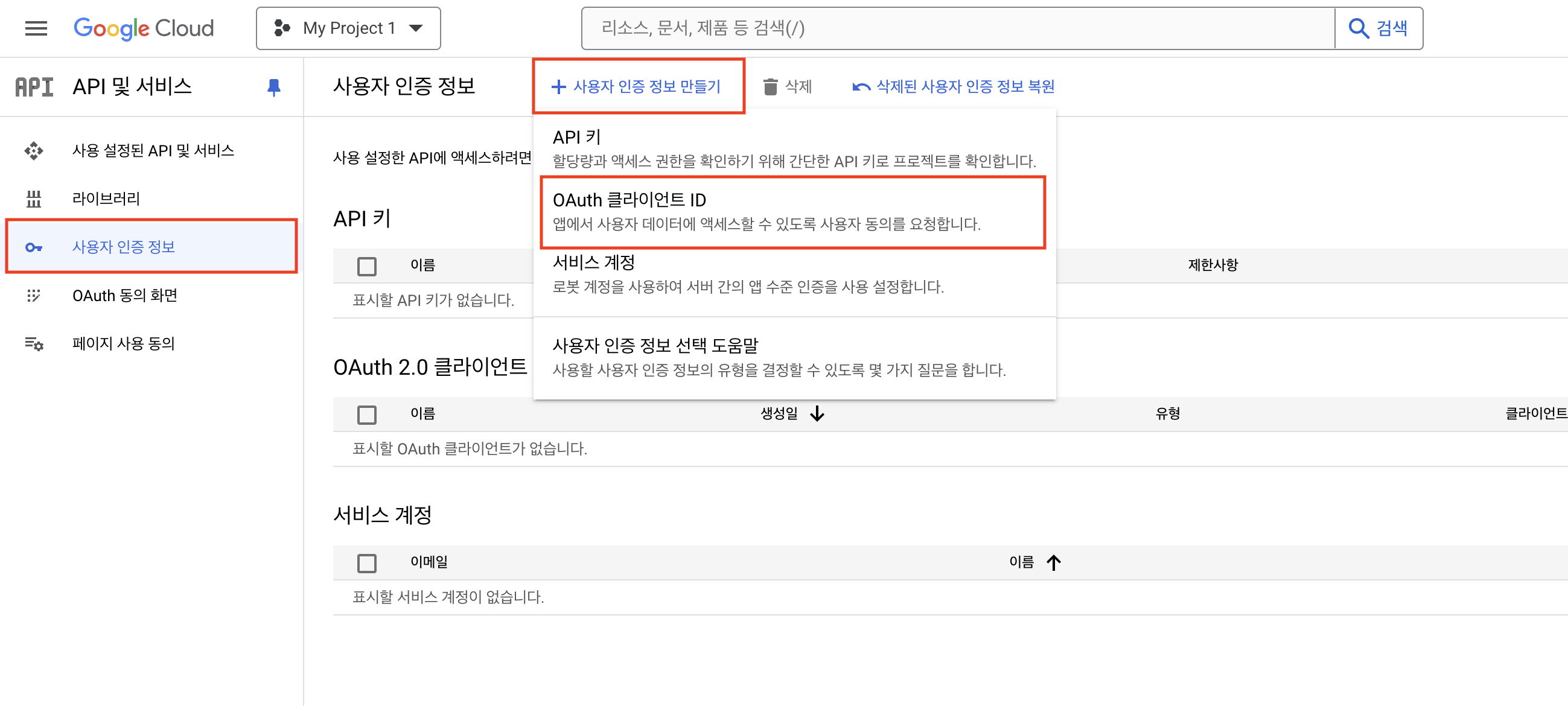The width and height of the screenshot is (1568, 706).
Task: Toggle the API 키 table select-all checkbox
Action: [x=366, y=266]
